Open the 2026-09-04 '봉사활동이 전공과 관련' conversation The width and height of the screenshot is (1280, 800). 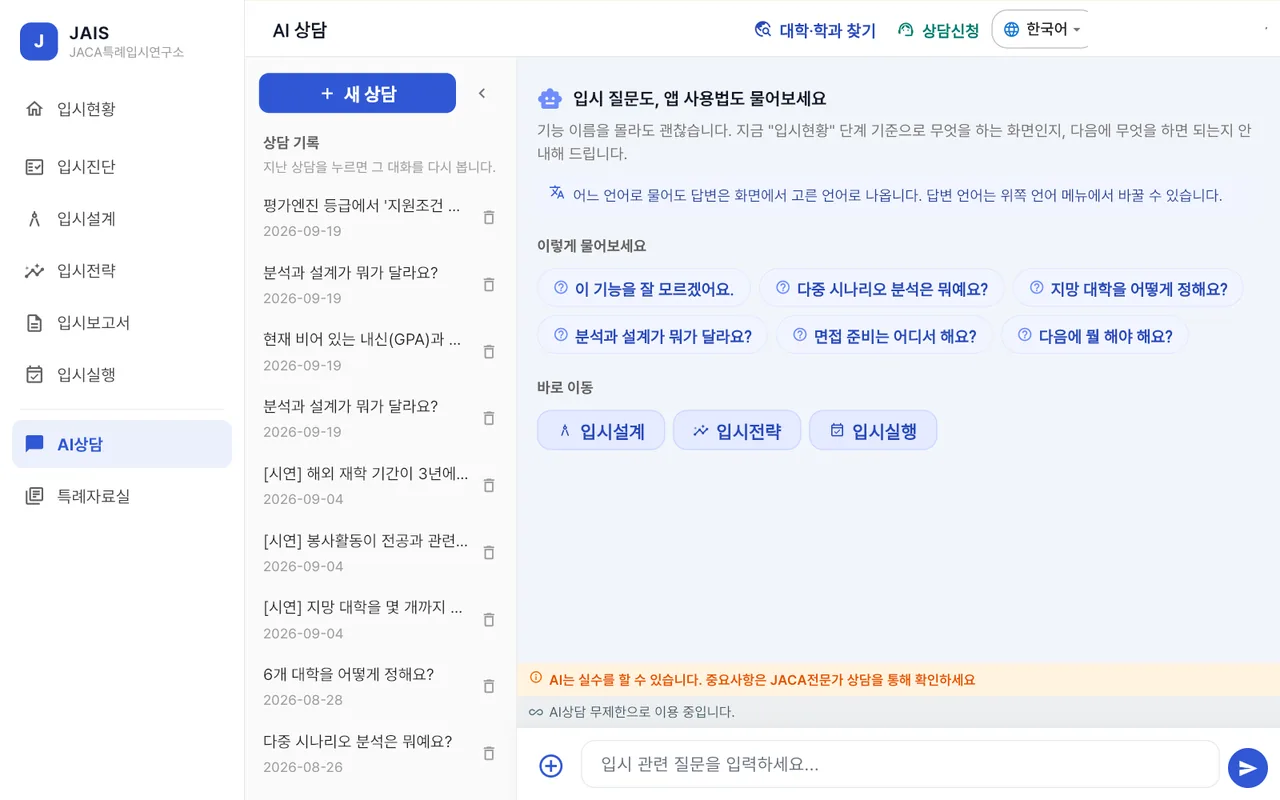(365, 552)
